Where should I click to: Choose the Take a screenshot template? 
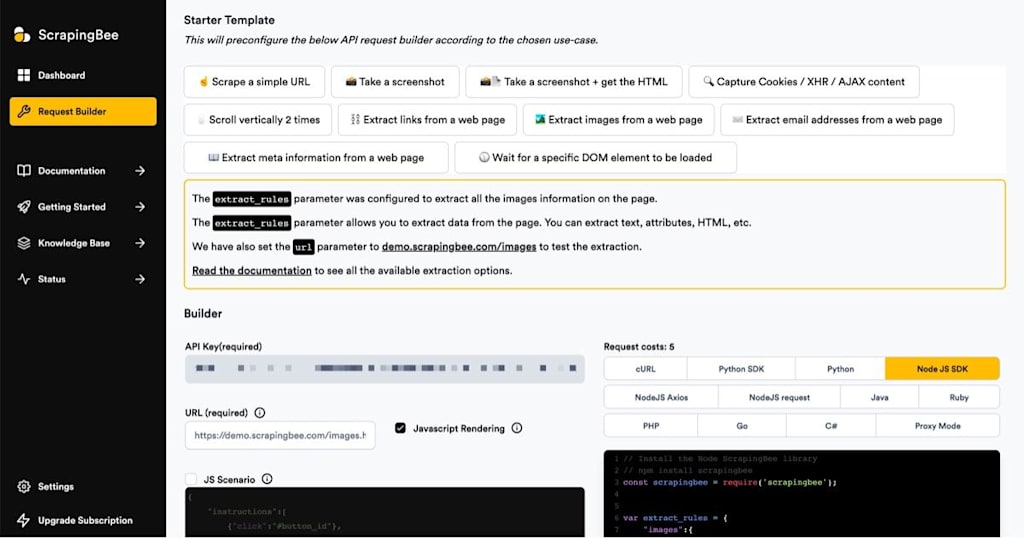(x=395, y=82)
